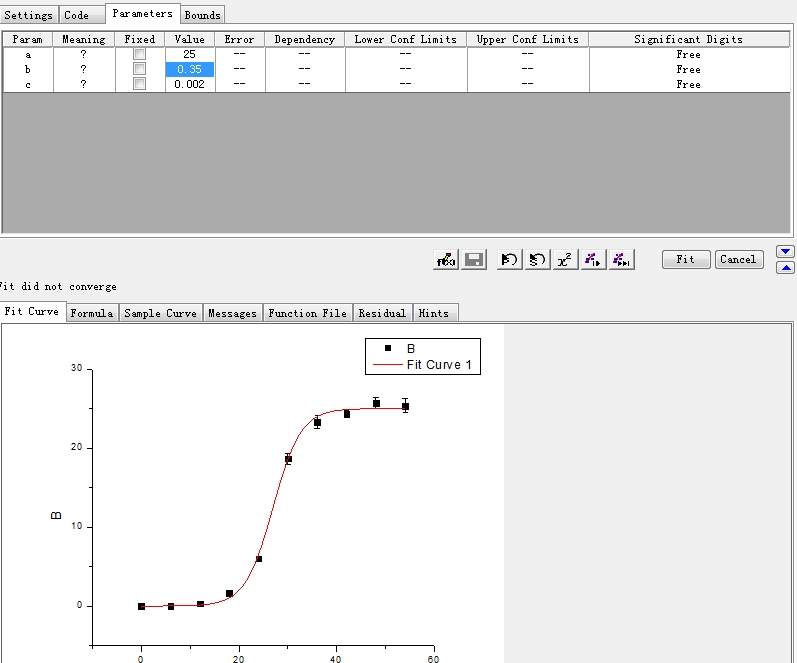Show the Residual tab
The width and height of the screenshot is (797, 663).
(382, 313)
